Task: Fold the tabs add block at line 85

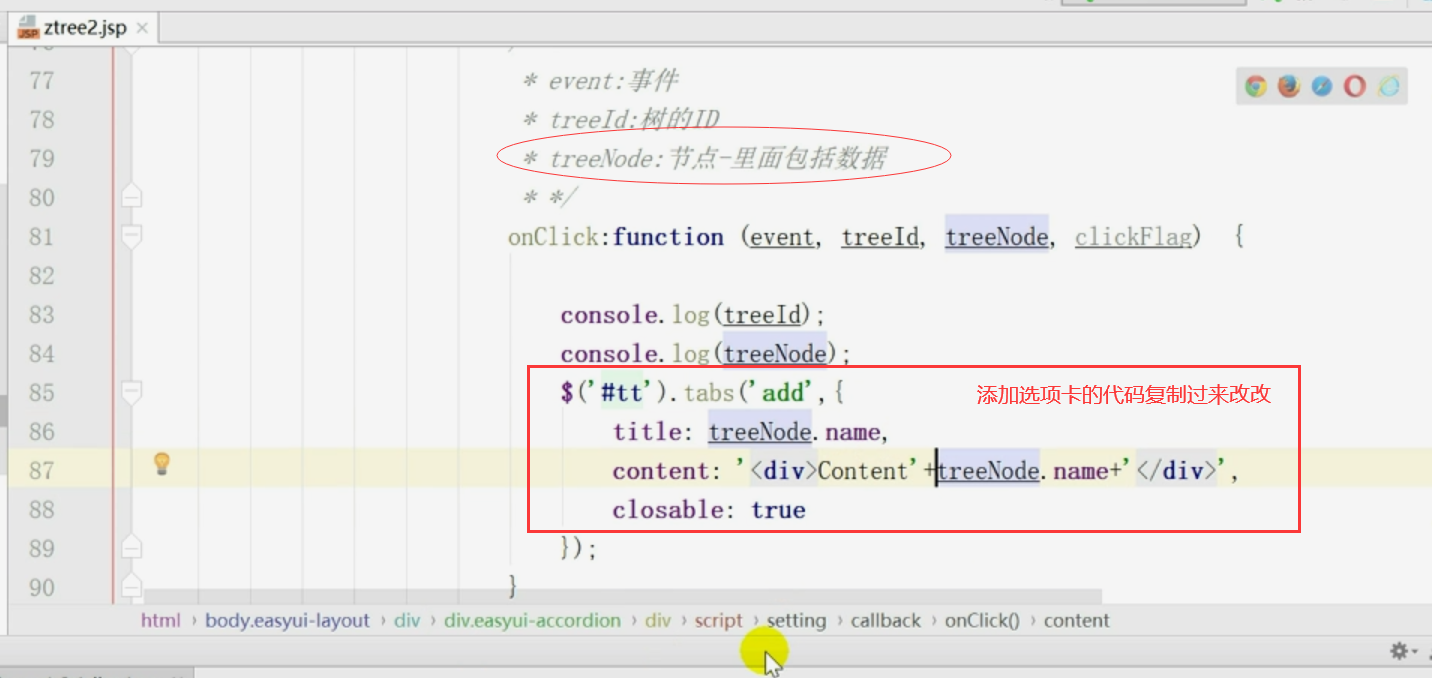Action: 131,392
